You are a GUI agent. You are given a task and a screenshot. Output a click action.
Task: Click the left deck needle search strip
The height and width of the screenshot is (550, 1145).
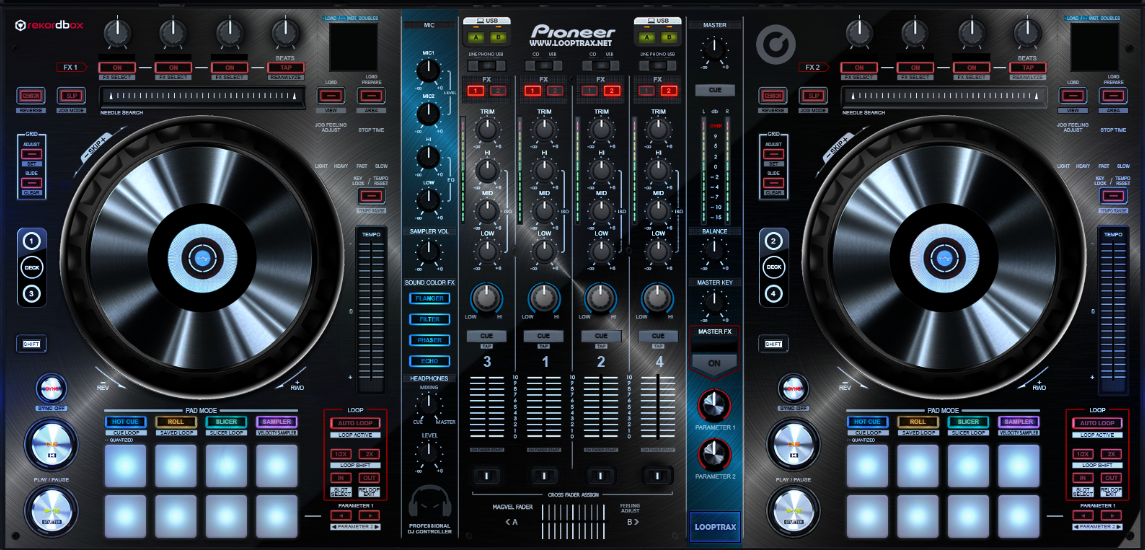pos(201,95)
